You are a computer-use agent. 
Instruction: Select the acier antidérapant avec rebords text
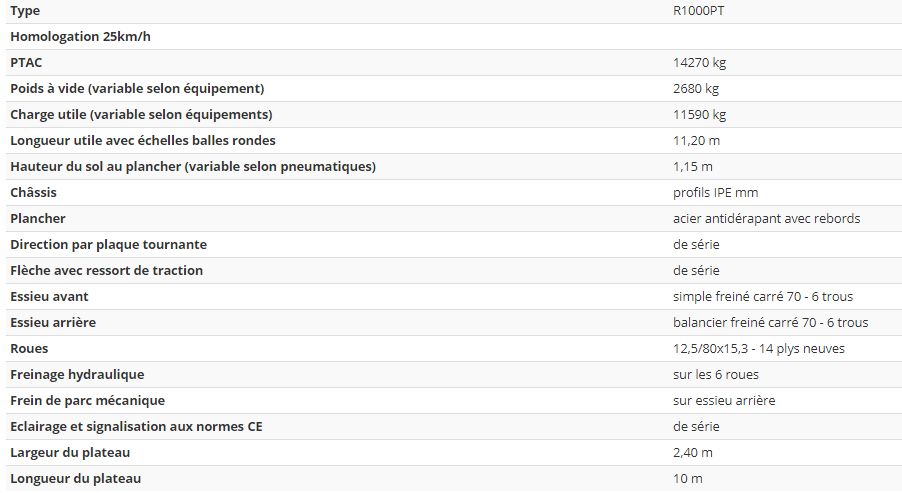[x=766, y=218]
